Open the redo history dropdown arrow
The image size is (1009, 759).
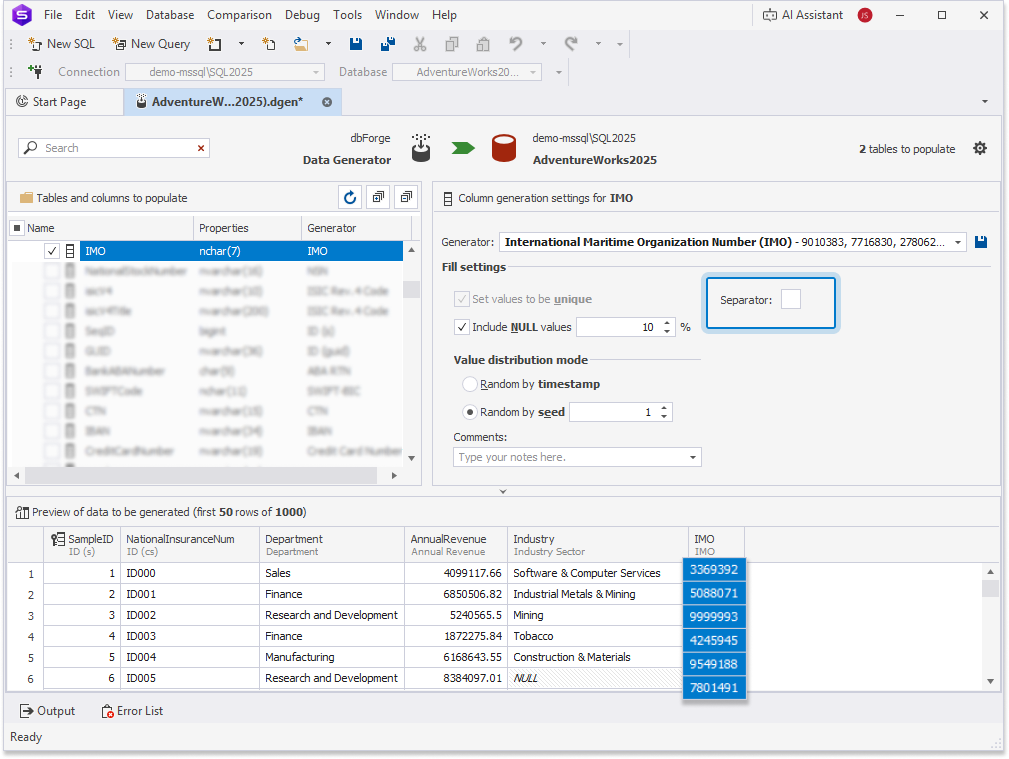tap(598, 44)
